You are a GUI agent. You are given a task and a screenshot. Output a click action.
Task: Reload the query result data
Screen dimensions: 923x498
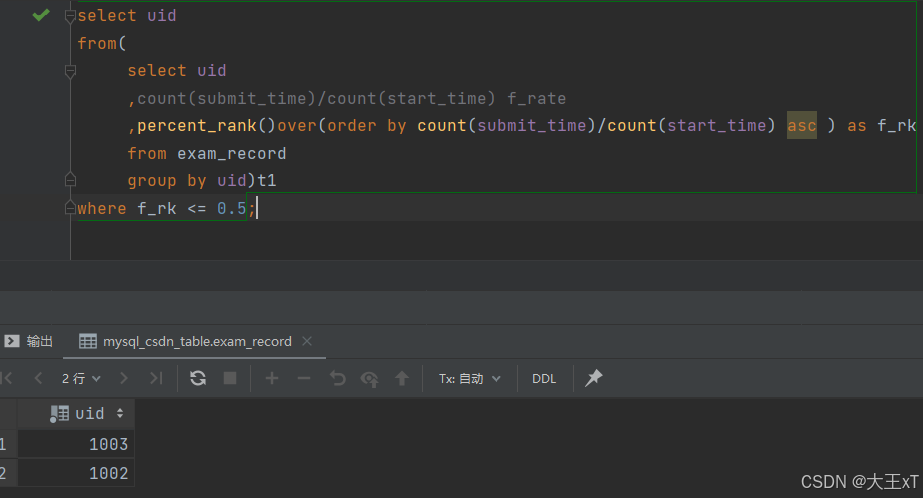[x=198, y=378]
